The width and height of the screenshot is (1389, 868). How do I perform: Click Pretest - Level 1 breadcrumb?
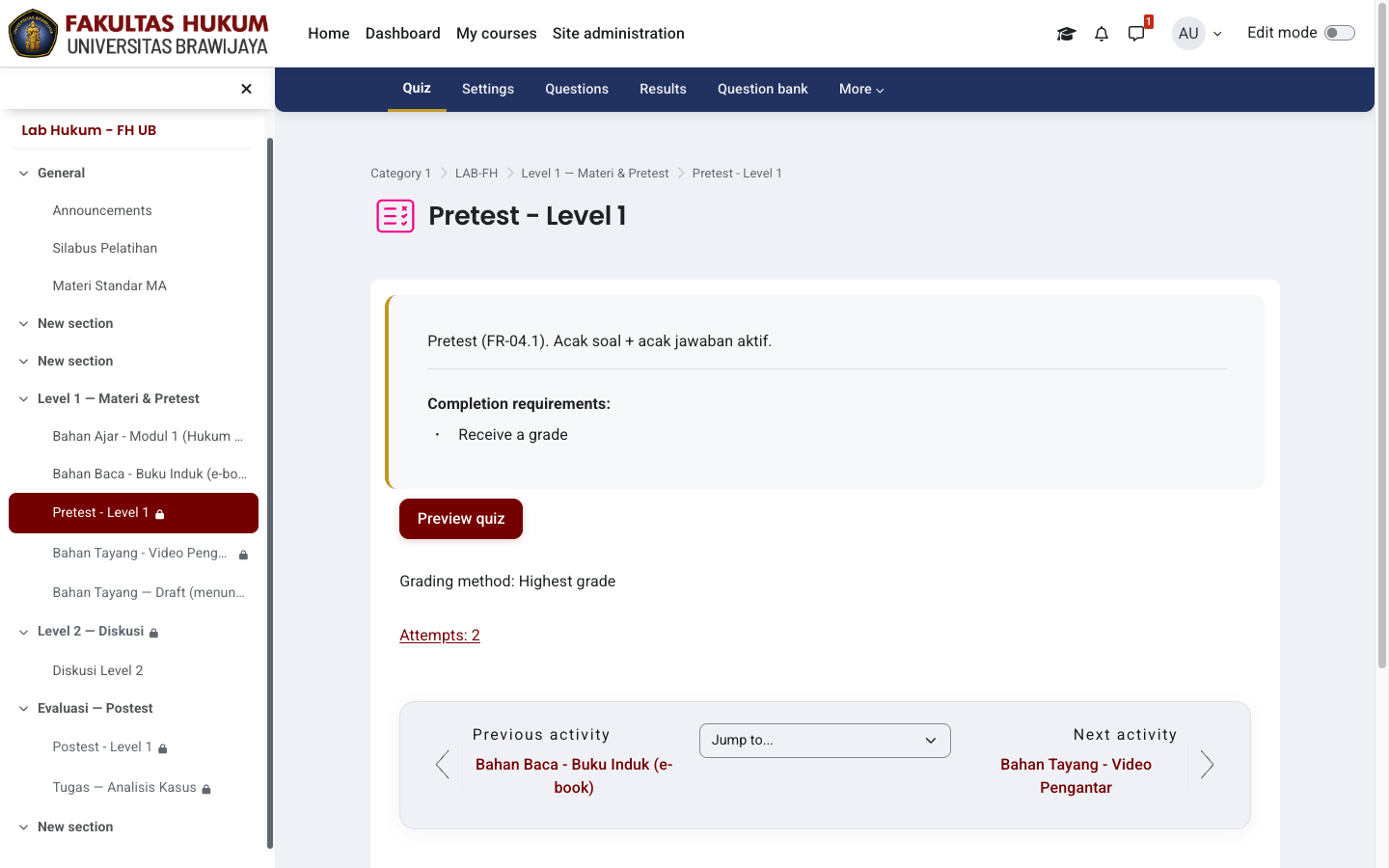pos(737,174)
